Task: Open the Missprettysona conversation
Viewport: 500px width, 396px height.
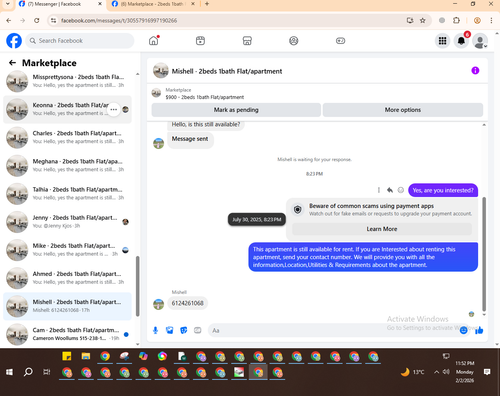Action: pyautogui.click(x=67, y=81)
